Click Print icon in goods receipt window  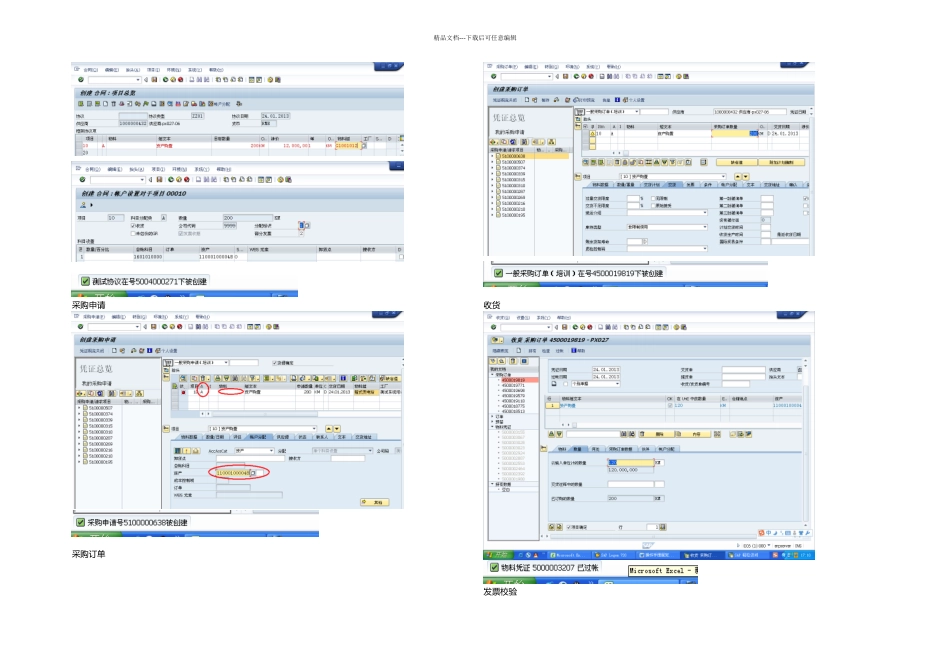[600, 327]
